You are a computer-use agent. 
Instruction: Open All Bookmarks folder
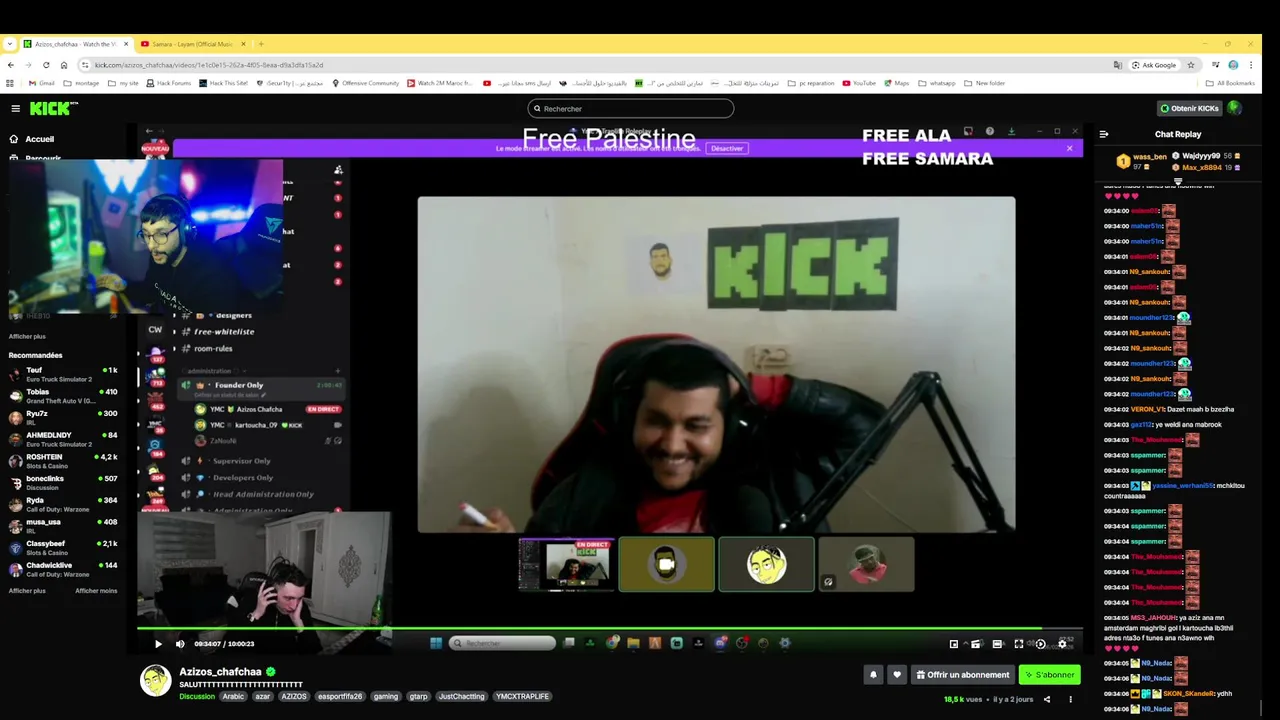(1230, 83)
